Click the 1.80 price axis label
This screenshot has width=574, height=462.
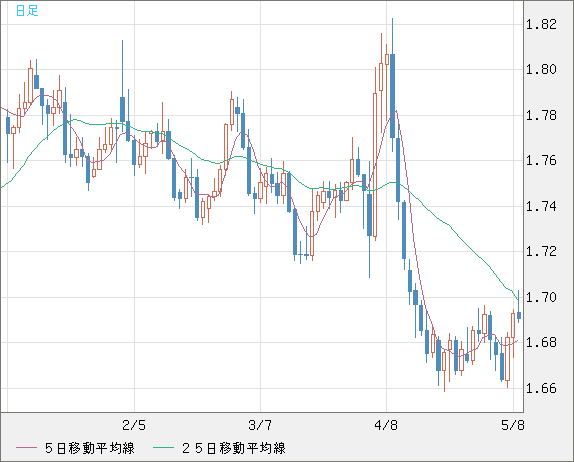click(x=541, y=69)
